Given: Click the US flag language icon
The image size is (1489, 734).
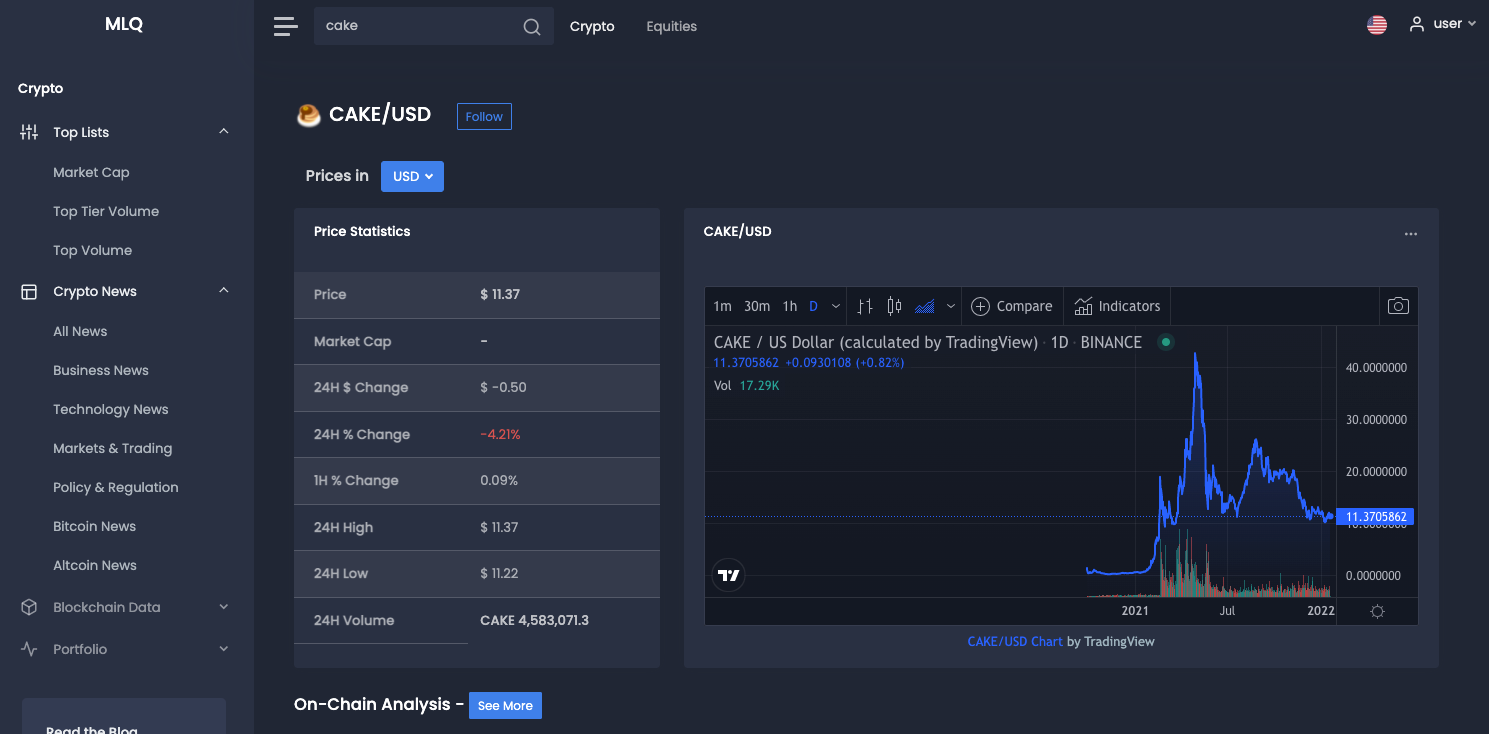Looking at the screenshot, I should click(x=1377, y=25).
